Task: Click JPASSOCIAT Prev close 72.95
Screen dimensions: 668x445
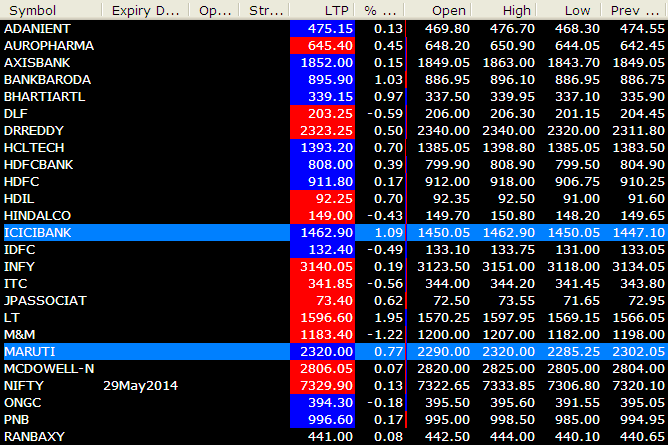Action: point(647,301)
